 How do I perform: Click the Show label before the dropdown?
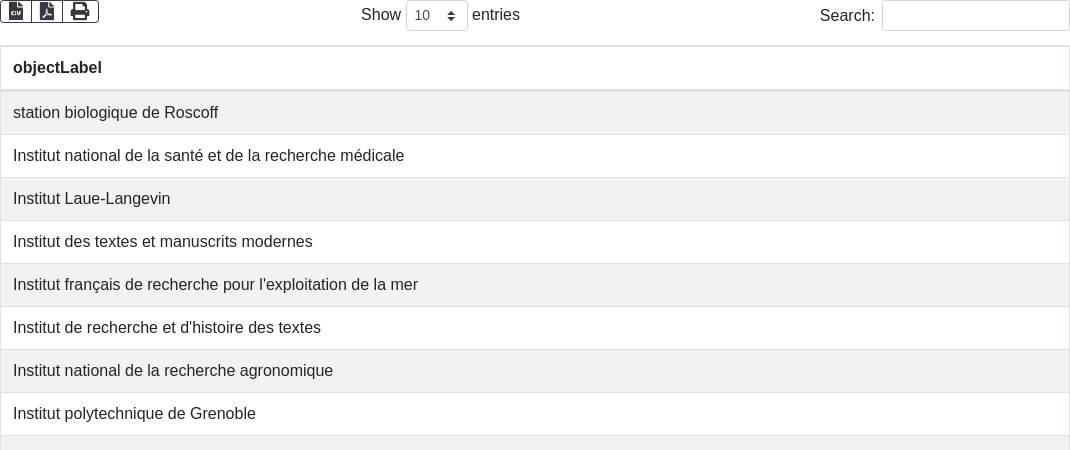tap(380, 15)
